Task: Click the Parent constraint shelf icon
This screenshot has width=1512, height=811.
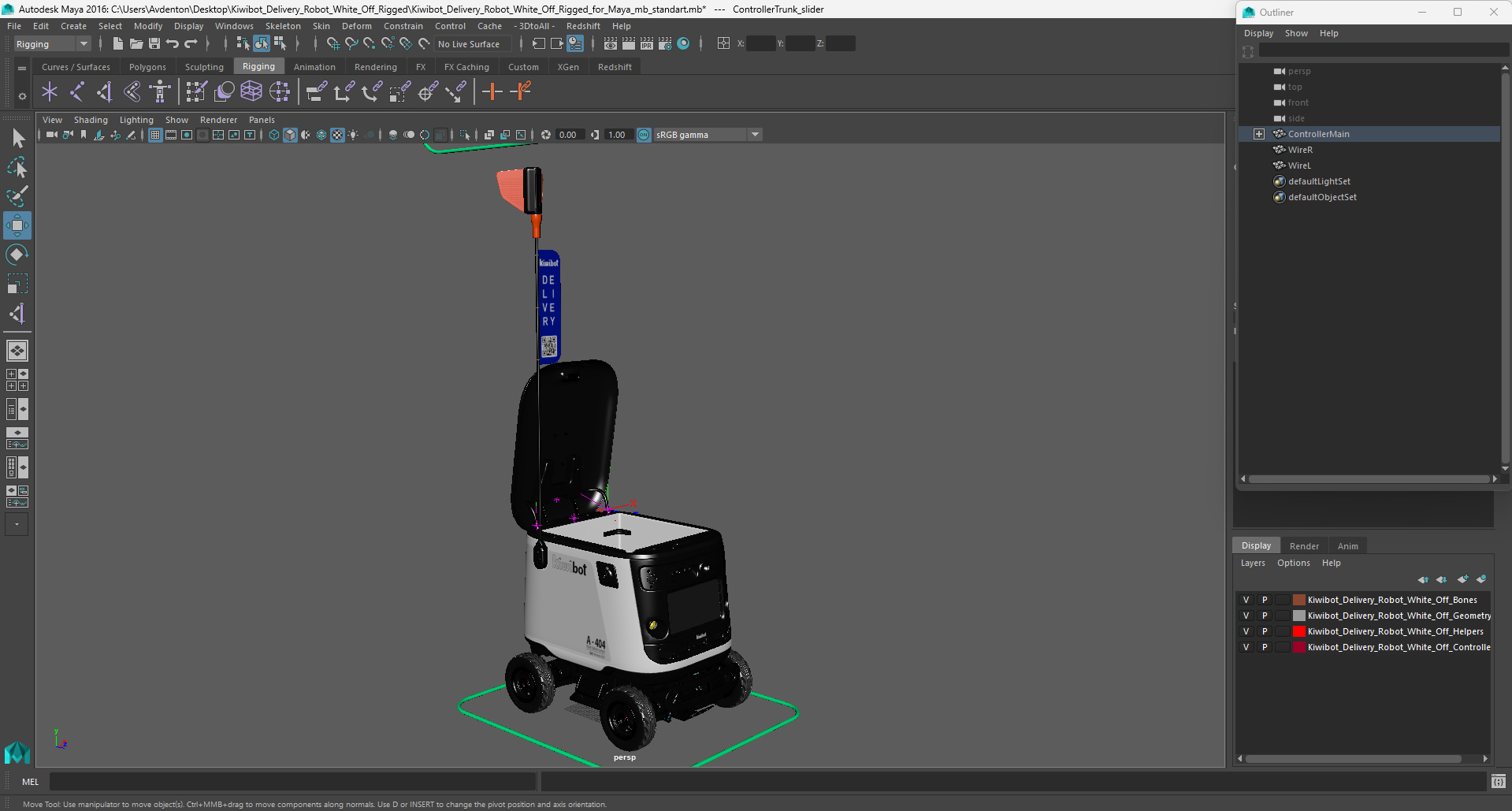Action: pos(316,92)
